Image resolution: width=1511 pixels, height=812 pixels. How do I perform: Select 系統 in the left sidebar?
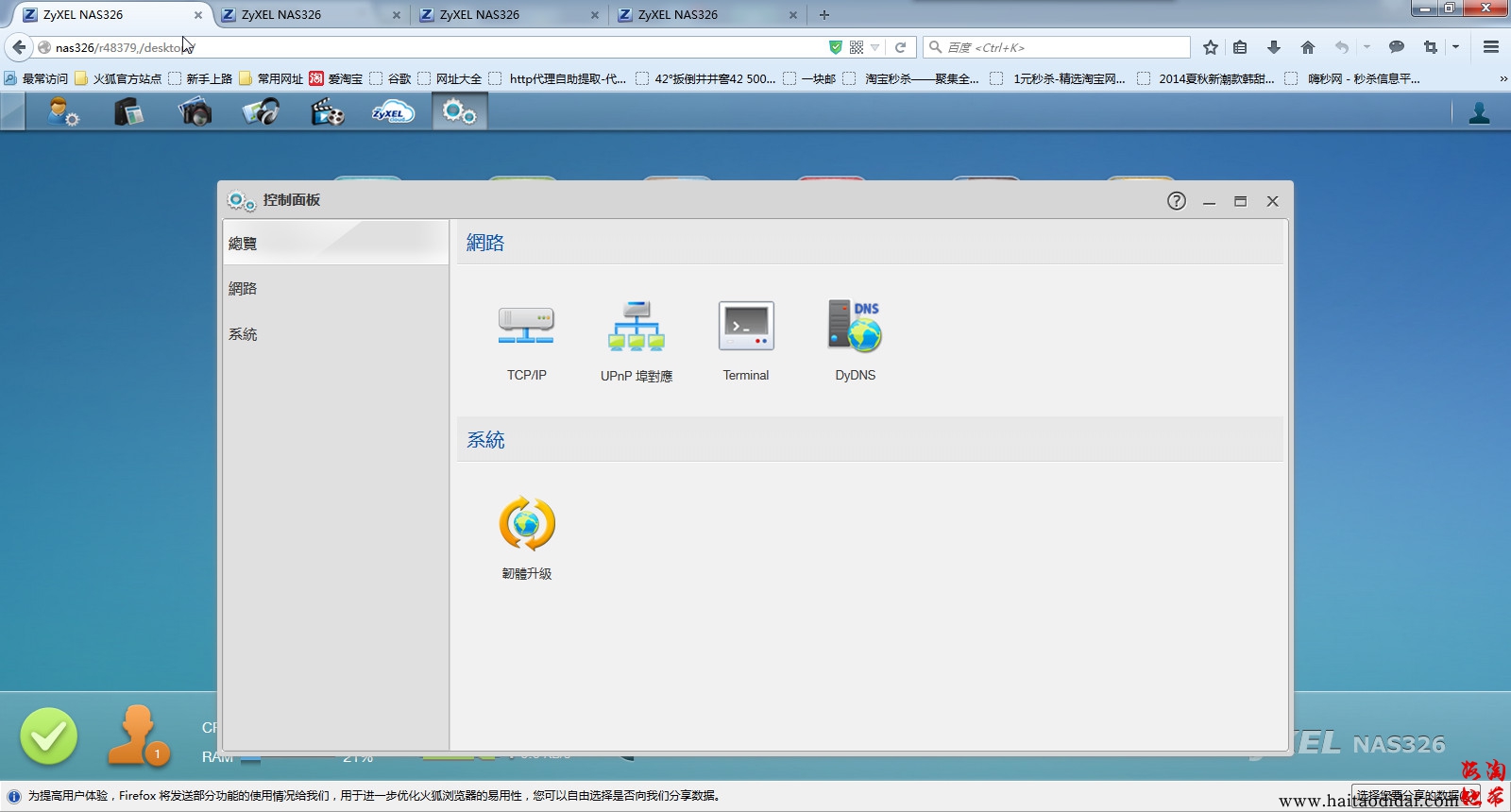tap(243, 334)
